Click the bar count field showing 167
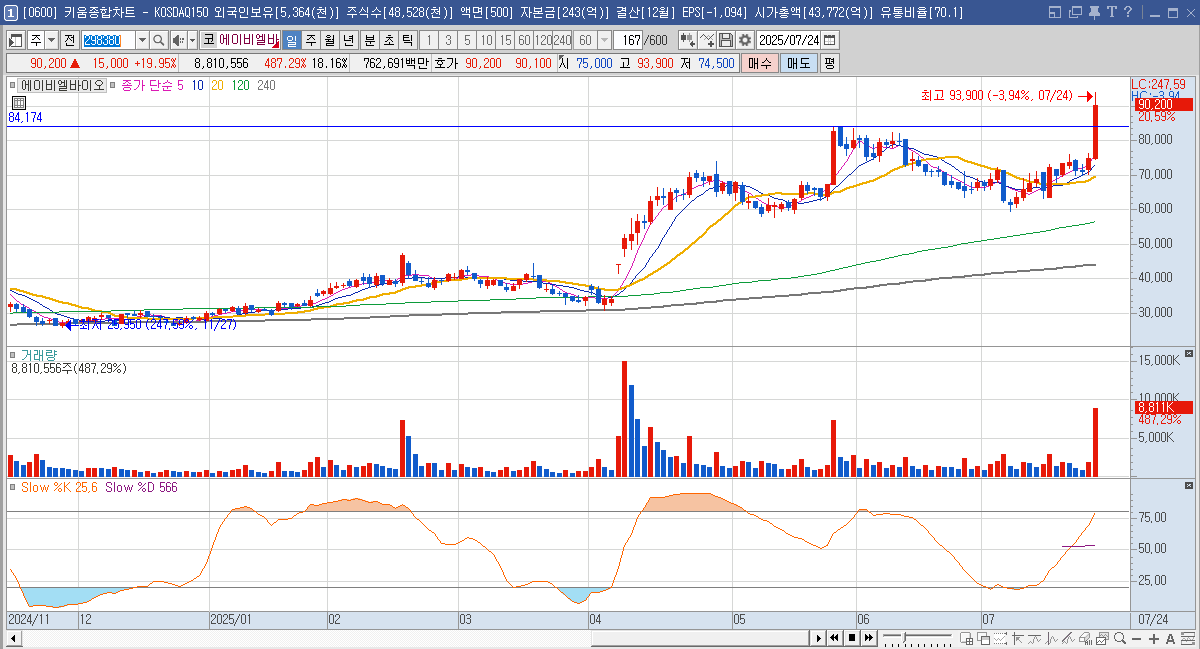 click(628, 40)
